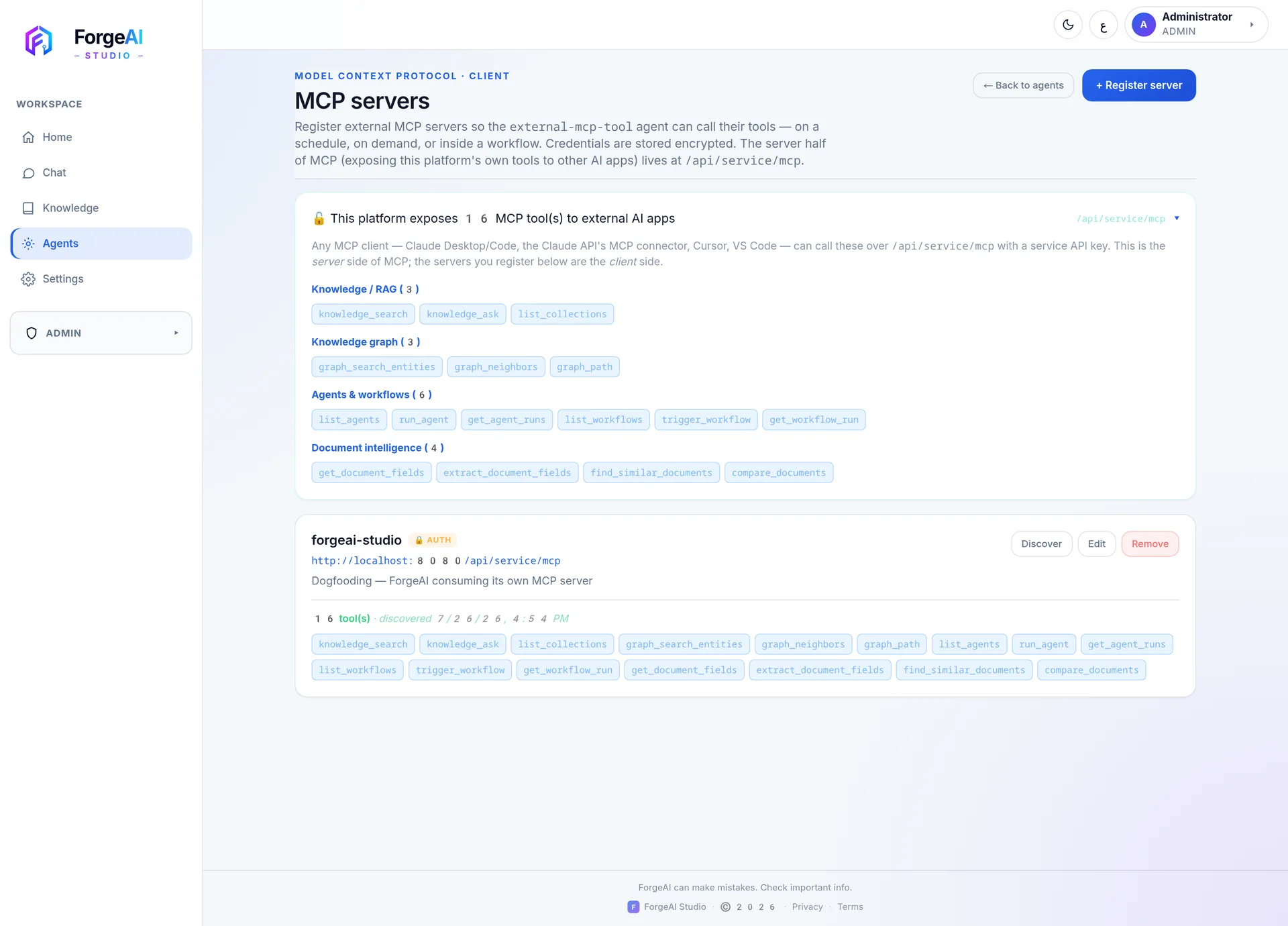The width and height of the screenshot is (1288, 926).
Task: Click knowledge_ask chip under Knowledge / RAG
Action: coord(463,314)
